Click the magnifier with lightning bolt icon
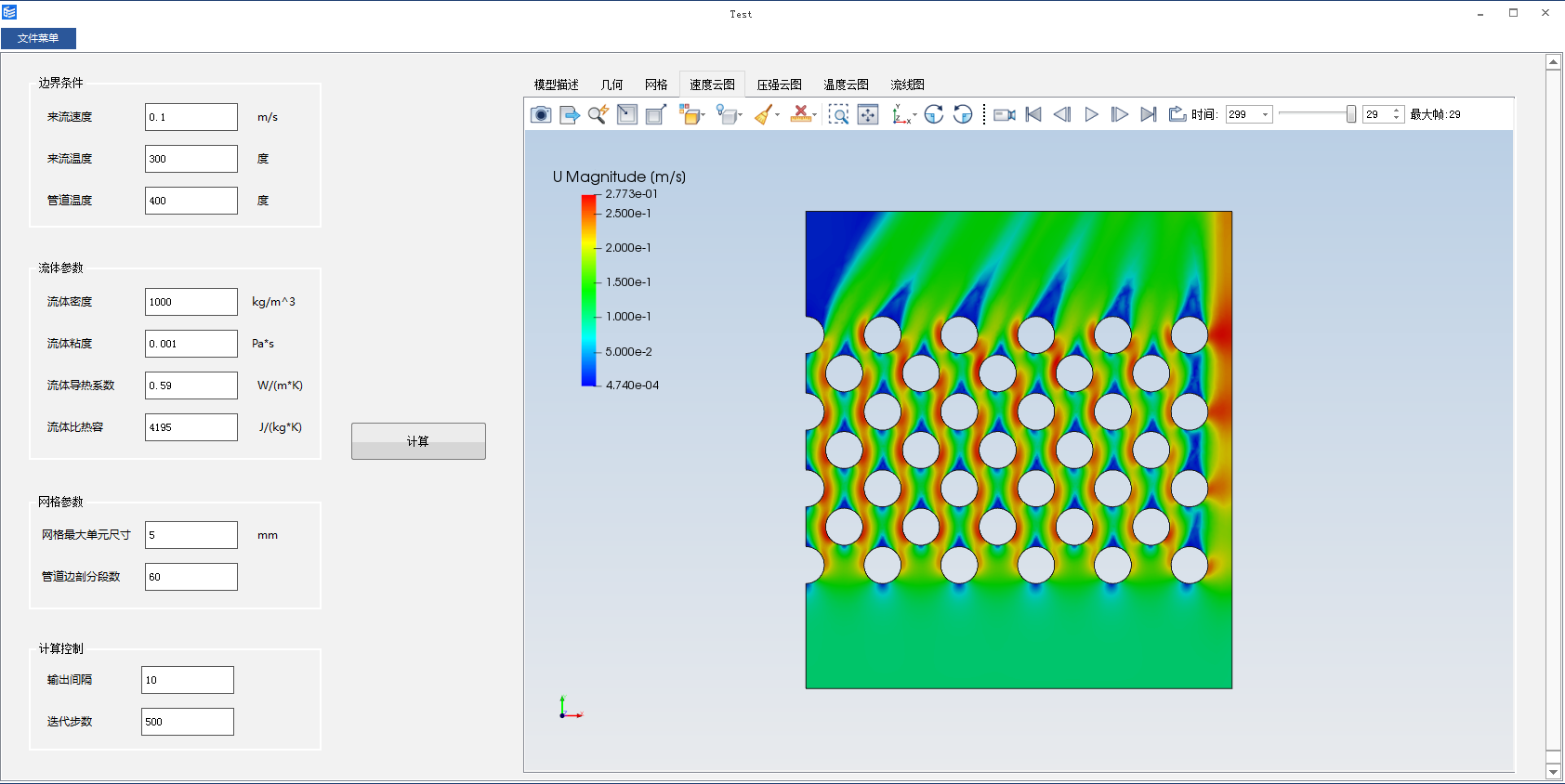This screenshot has width=1565, height=784. point(598,114)
